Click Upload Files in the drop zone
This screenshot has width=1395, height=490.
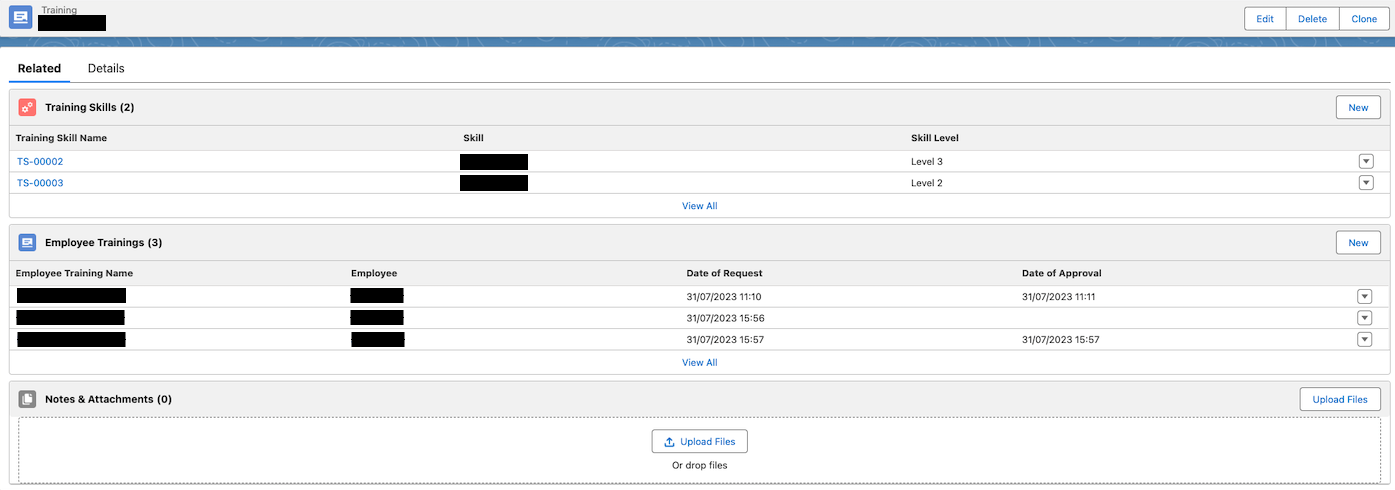699,441
